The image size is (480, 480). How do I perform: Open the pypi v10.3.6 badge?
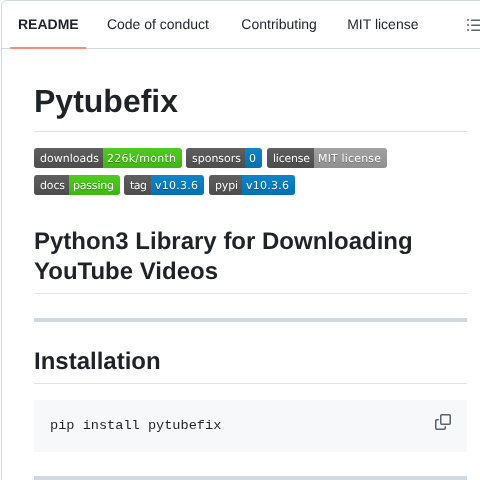tap(252, 185)
